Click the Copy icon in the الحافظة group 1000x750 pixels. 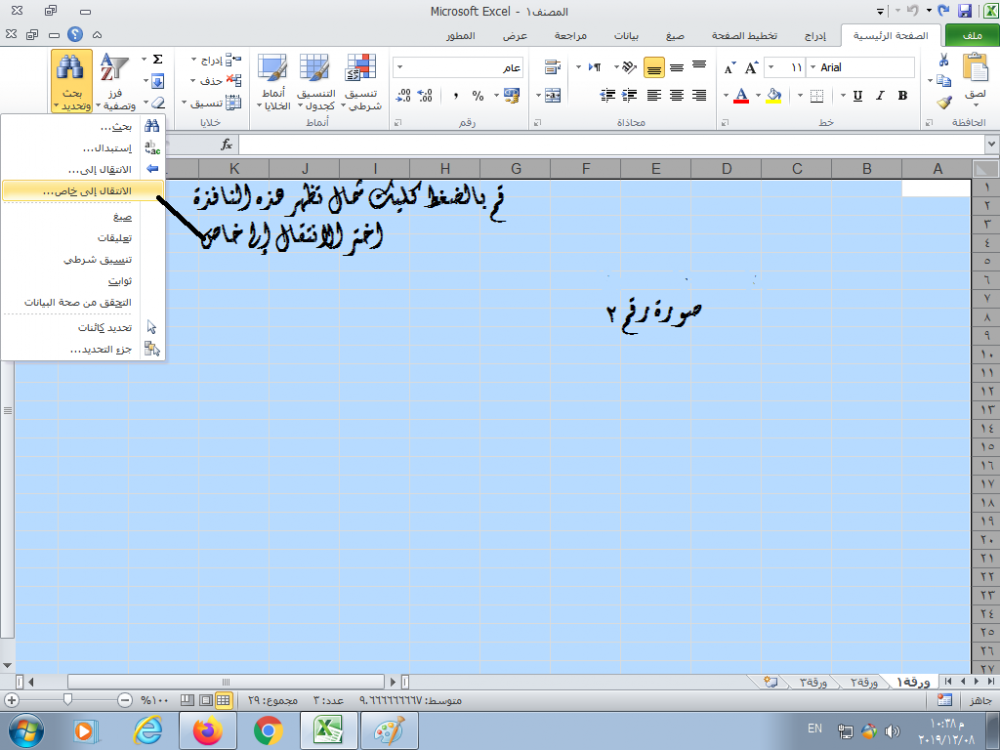tap(943, 81)
